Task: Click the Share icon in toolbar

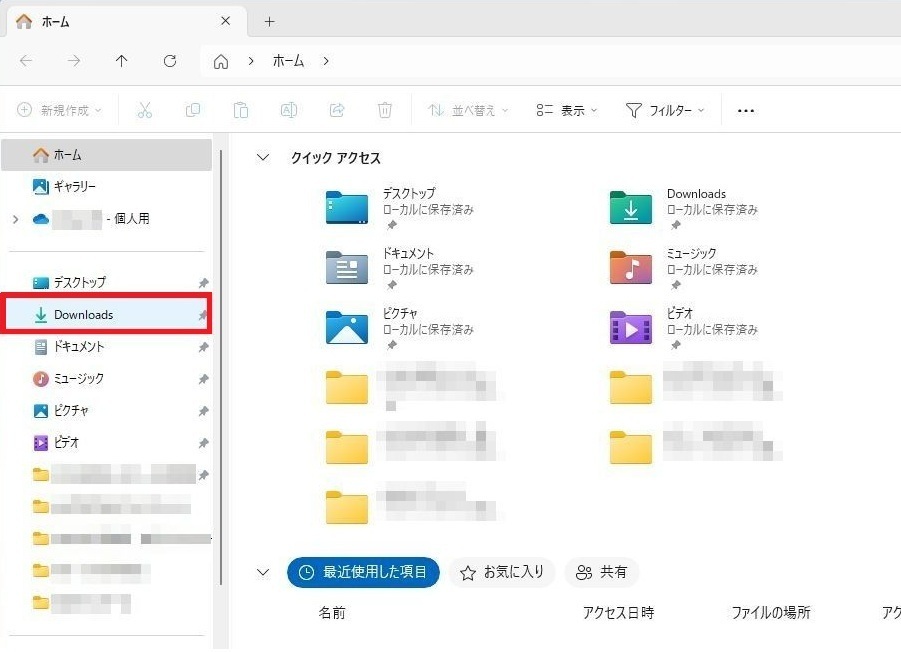Action: pyautogui.click(x=337, y=111)
